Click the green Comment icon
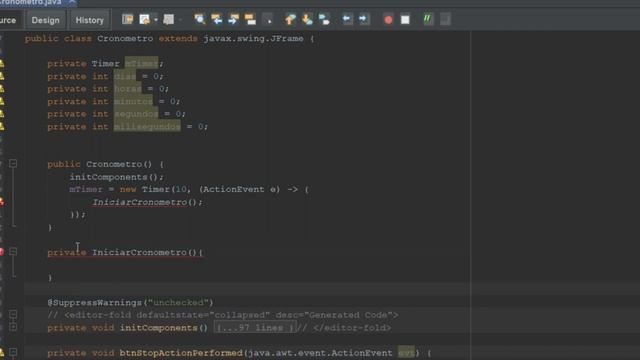640x360 pixels. click(427, 19)
